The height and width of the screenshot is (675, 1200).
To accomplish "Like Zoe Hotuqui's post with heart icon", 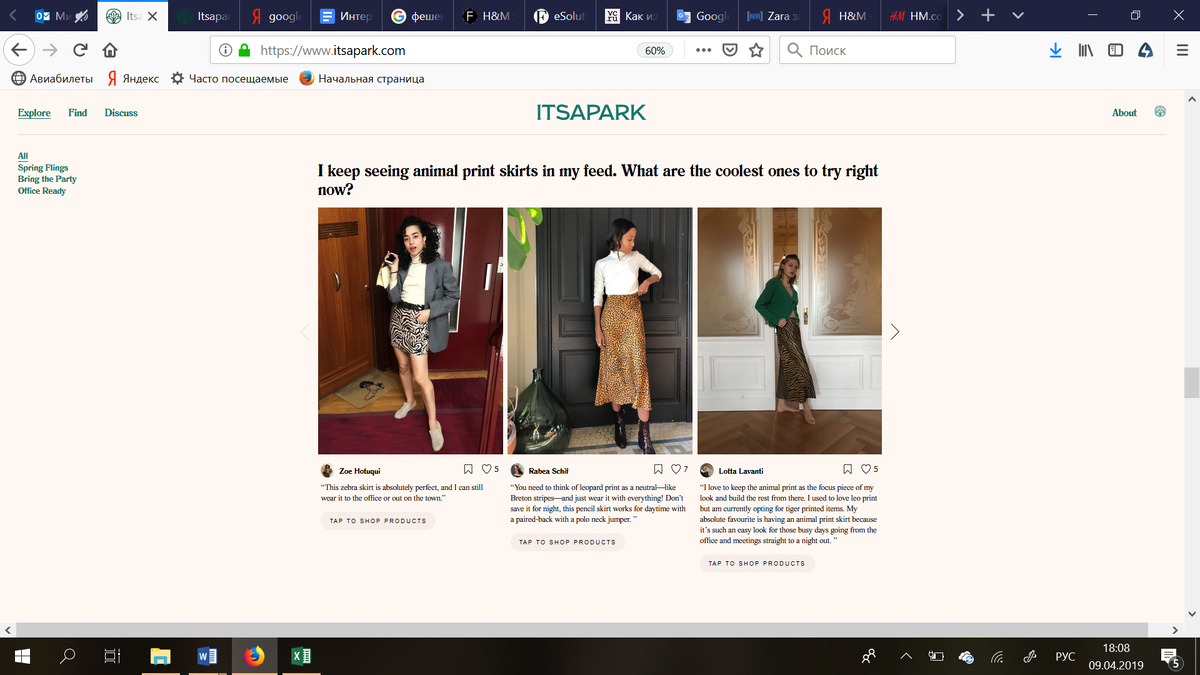I will [x=487, y=469].
